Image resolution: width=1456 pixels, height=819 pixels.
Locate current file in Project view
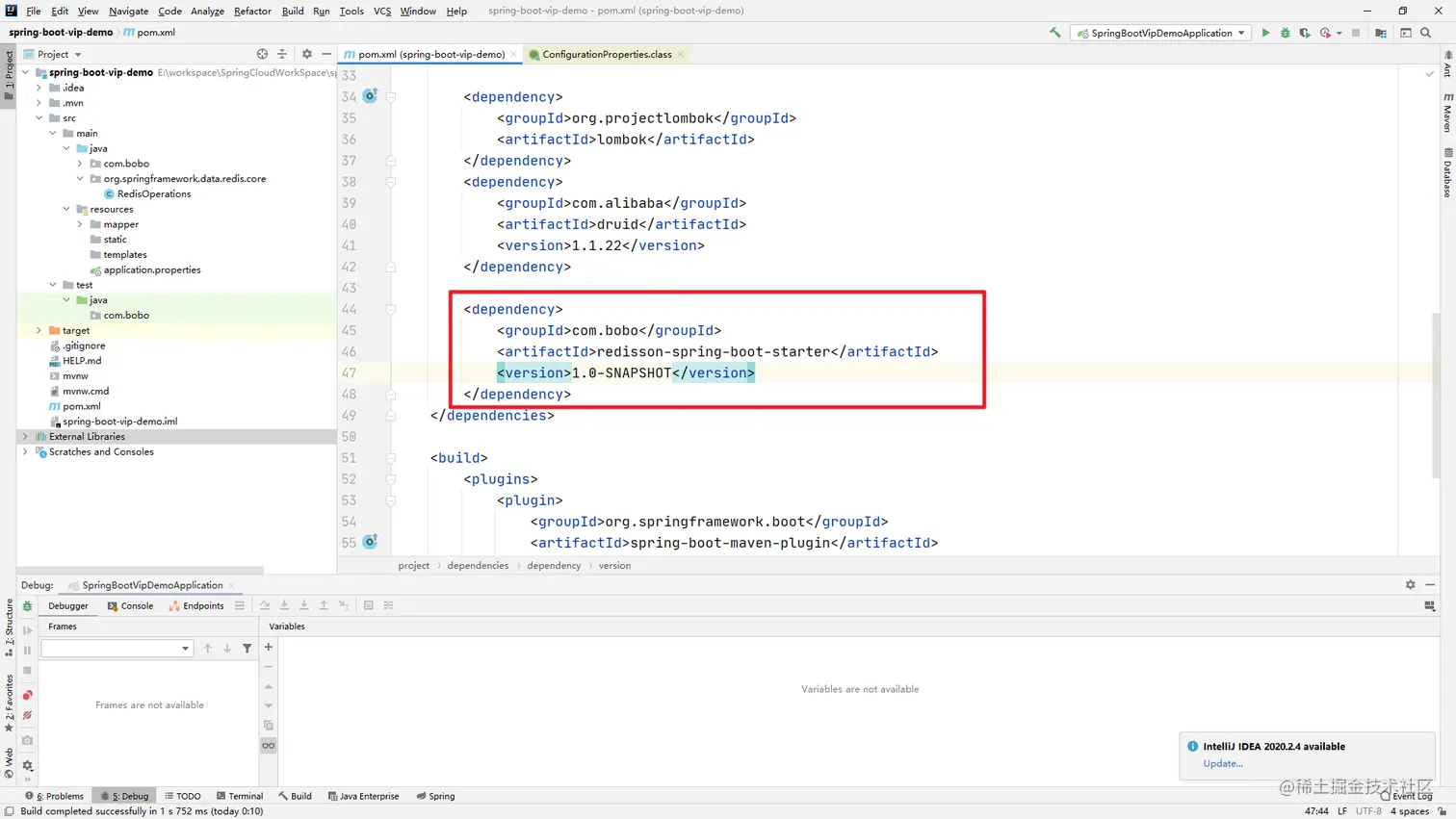pyautogui.click(x=262, y=54)
